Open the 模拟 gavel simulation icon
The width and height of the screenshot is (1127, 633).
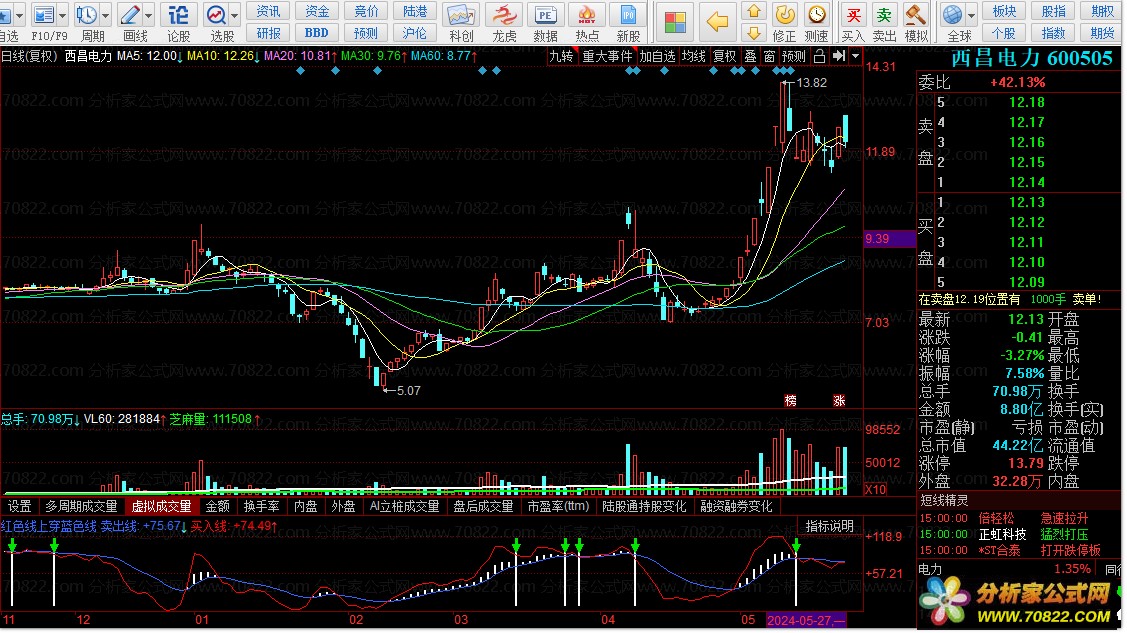(x=916, y=14)
